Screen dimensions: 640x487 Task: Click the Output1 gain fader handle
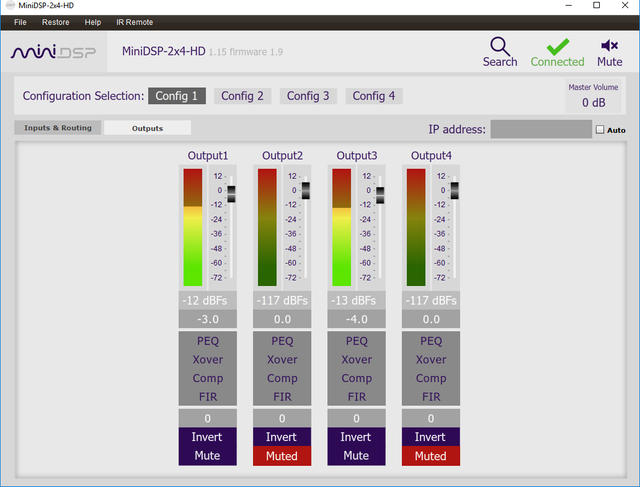point(231,194)
